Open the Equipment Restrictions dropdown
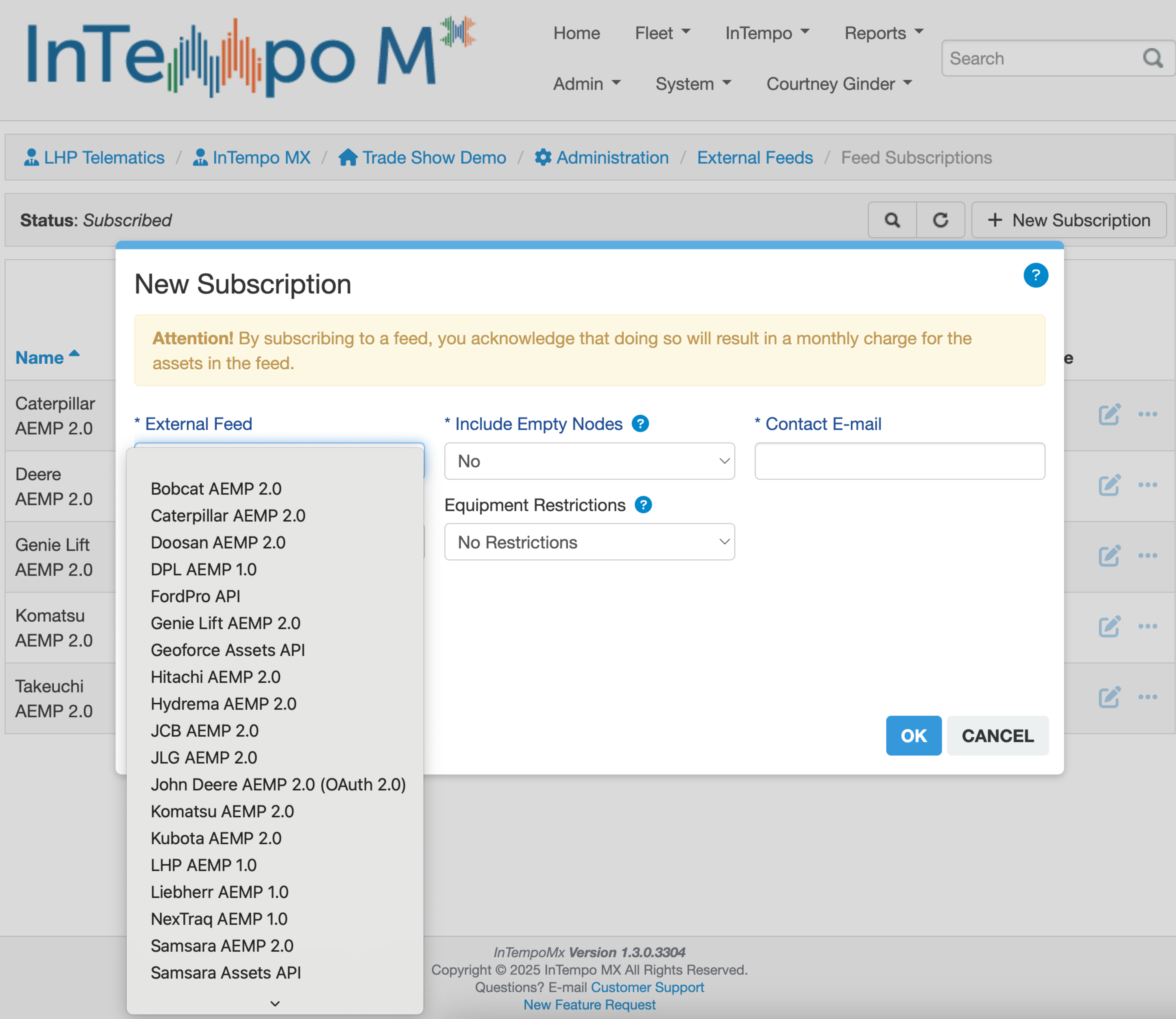Viewport: 1176px width, 1019px height. [589, 542]
